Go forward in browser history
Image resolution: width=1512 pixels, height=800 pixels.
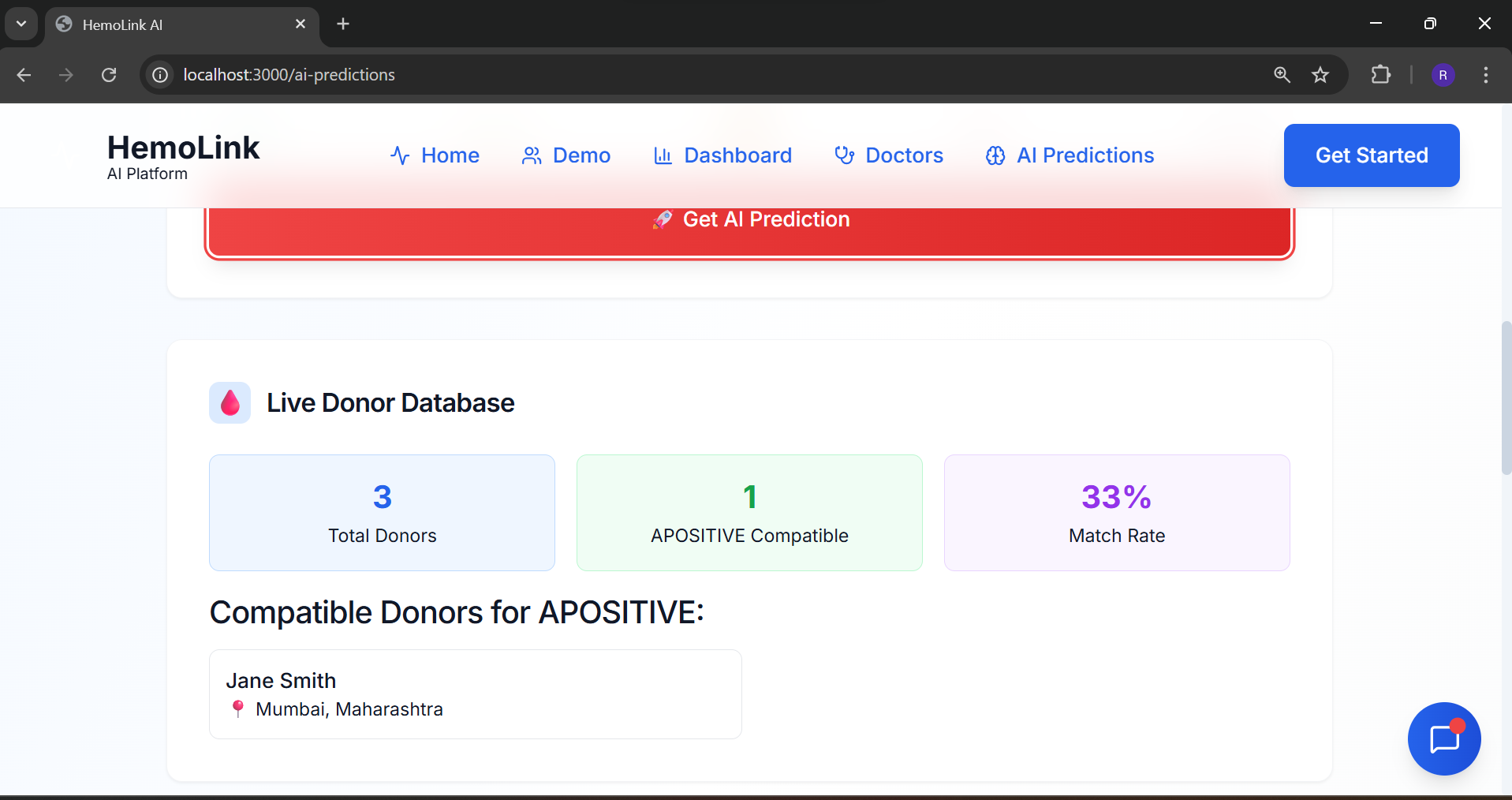66,75
